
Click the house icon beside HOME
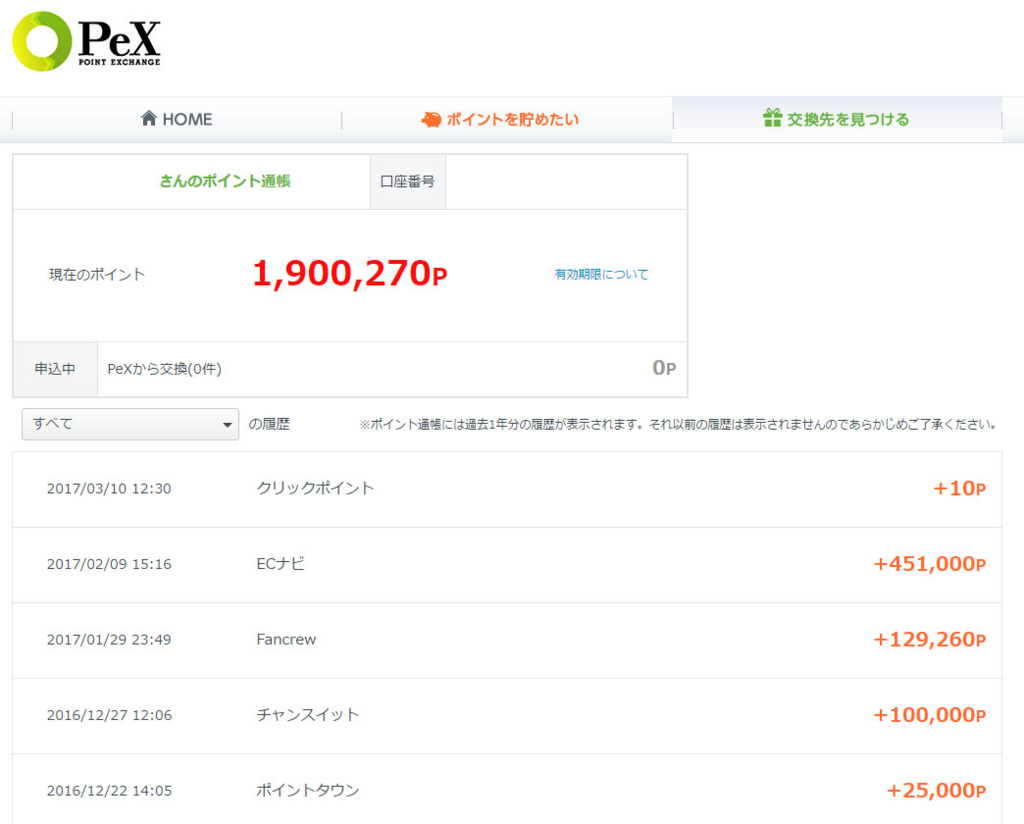[149, 119]
